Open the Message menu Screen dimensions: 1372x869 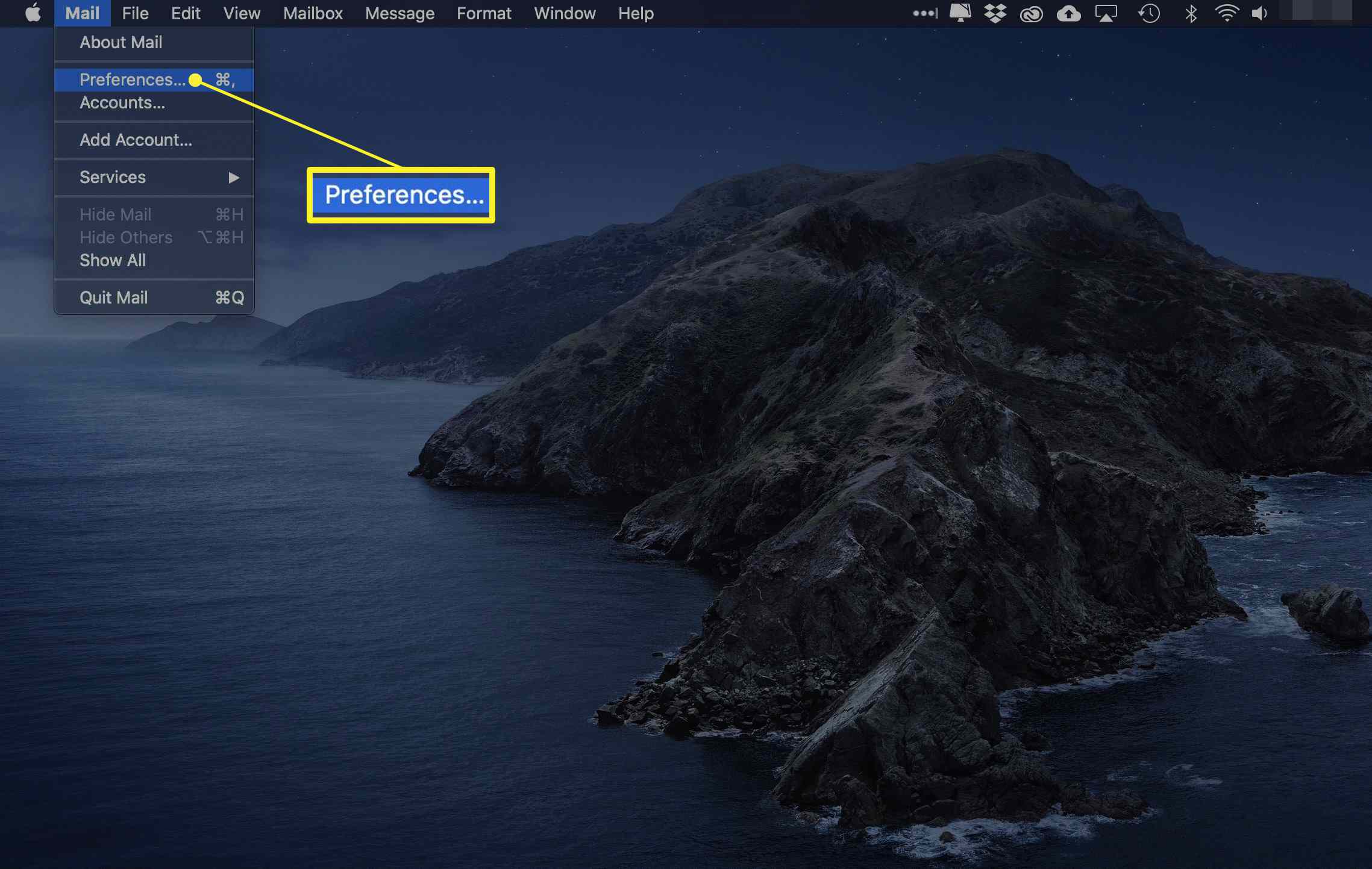(x=399, y=13)
